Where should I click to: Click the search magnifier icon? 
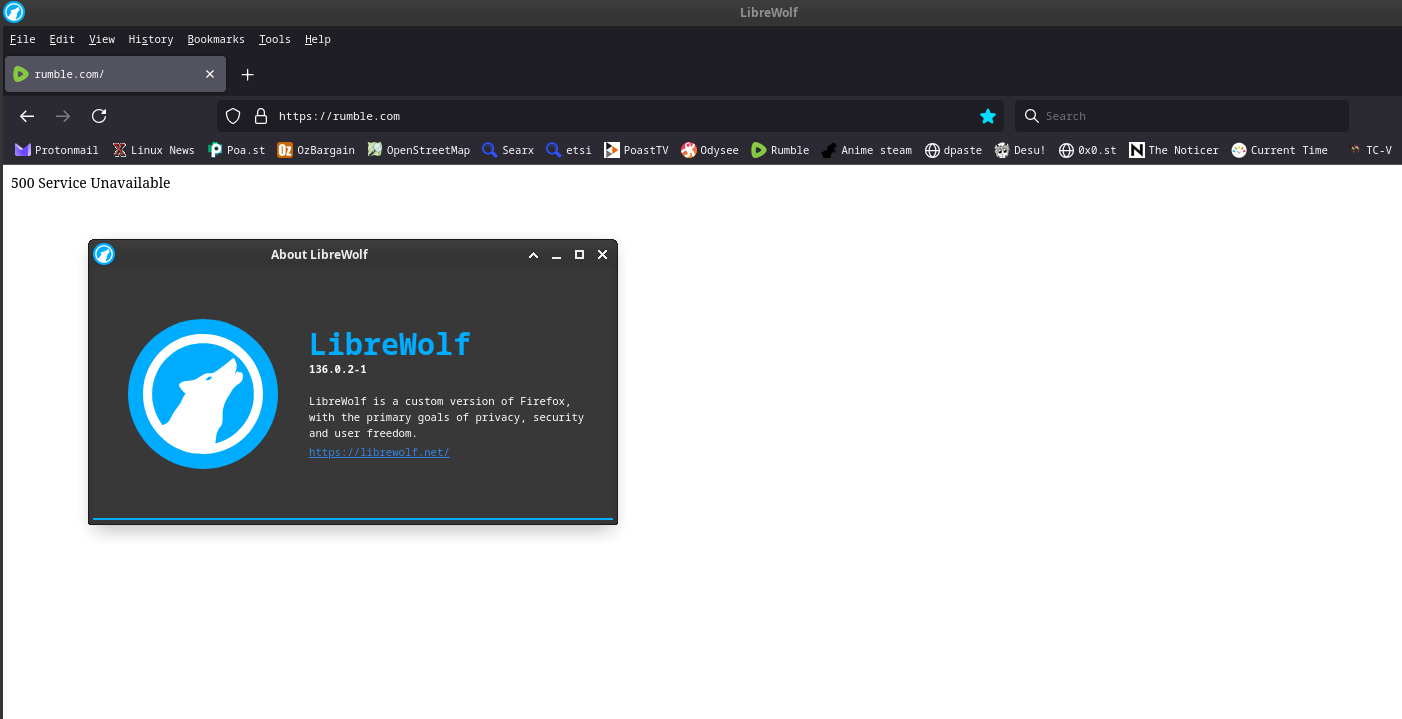(1032, 116)
